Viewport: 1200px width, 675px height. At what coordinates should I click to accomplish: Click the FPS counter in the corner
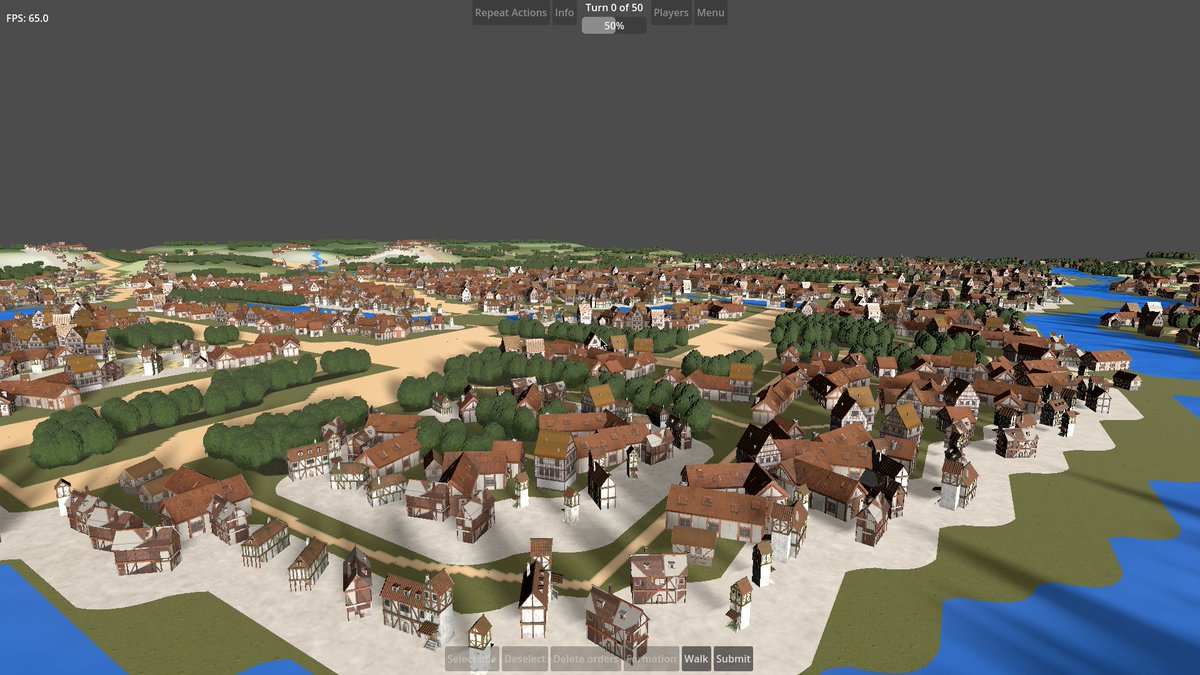(30, 16)
